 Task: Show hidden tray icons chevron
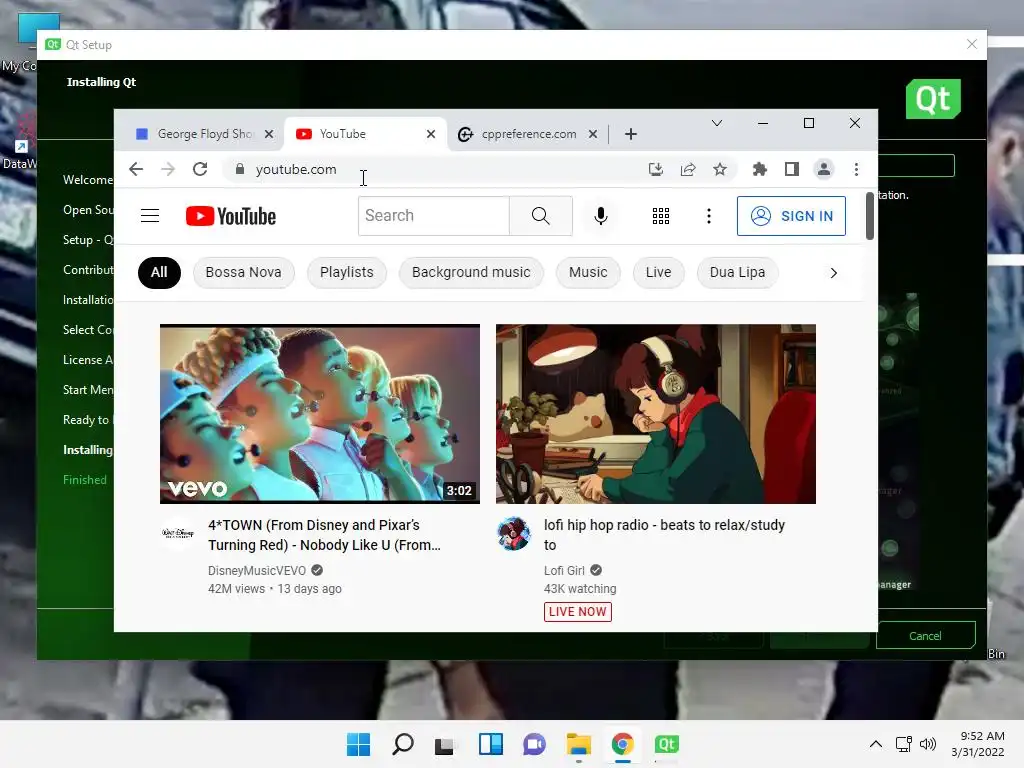tap(876, 744)
